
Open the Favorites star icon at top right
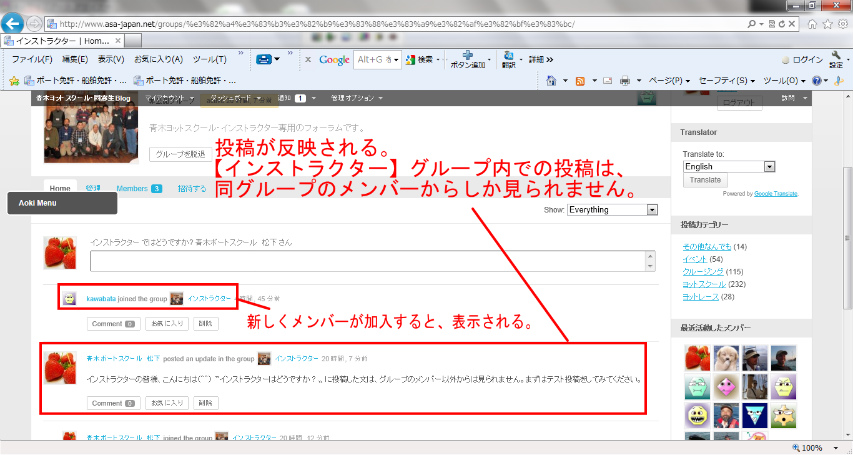point(827,24)
